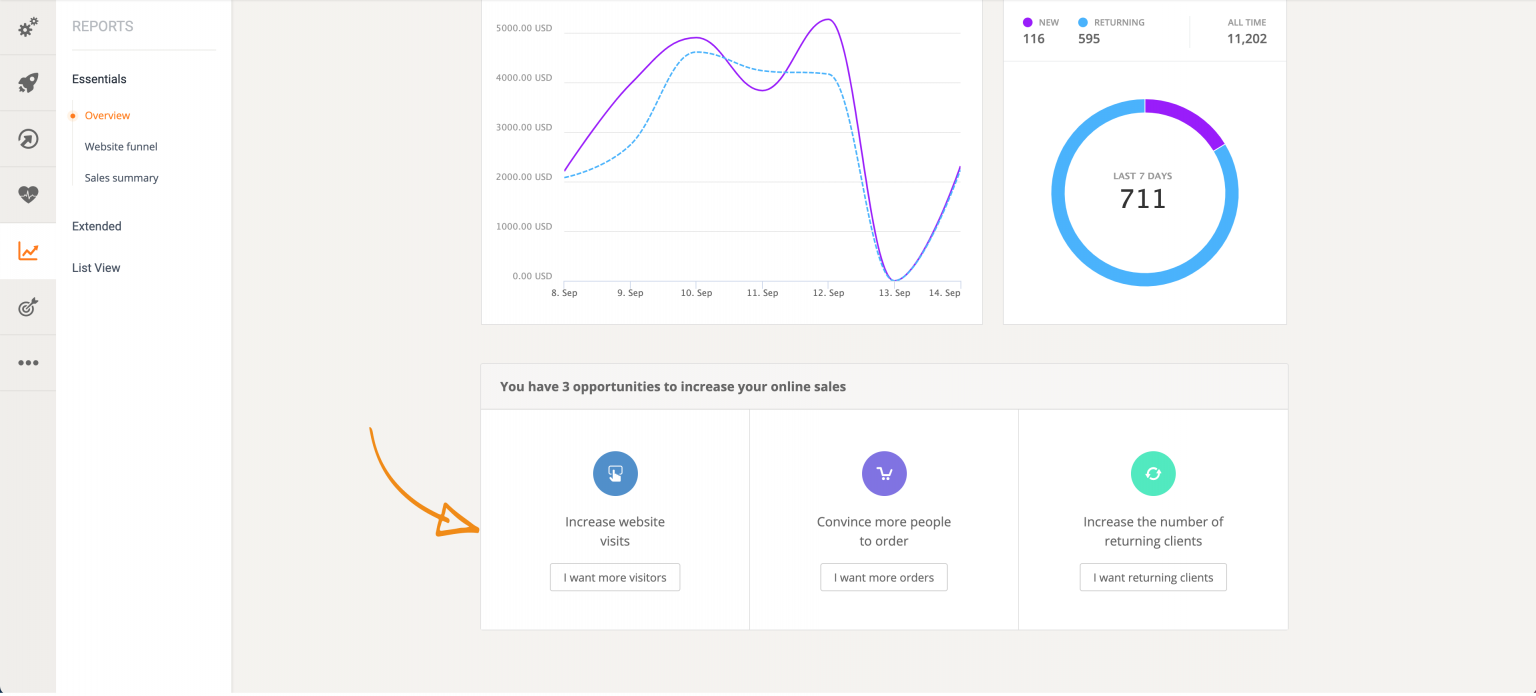The image size is (1536, 696).
Task: Switch to the Website funnel report
Action: [120, 146]
